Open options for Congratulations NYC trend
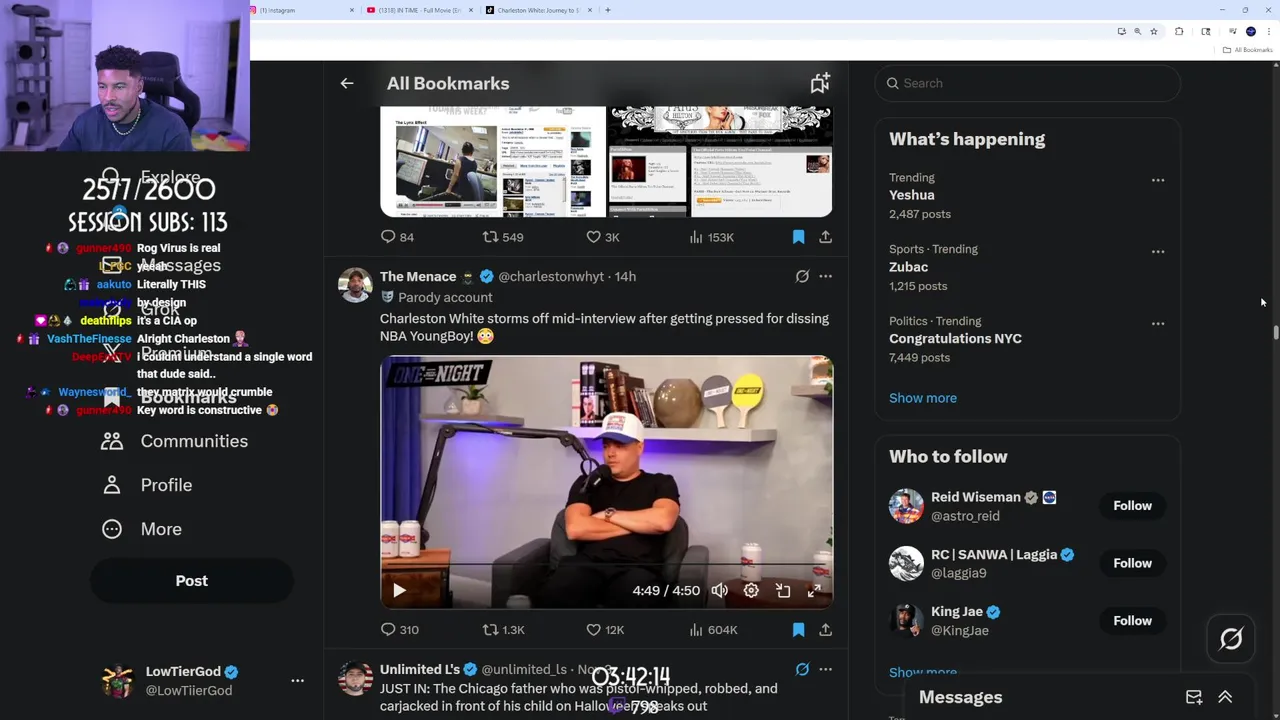 click(1158, 324)
